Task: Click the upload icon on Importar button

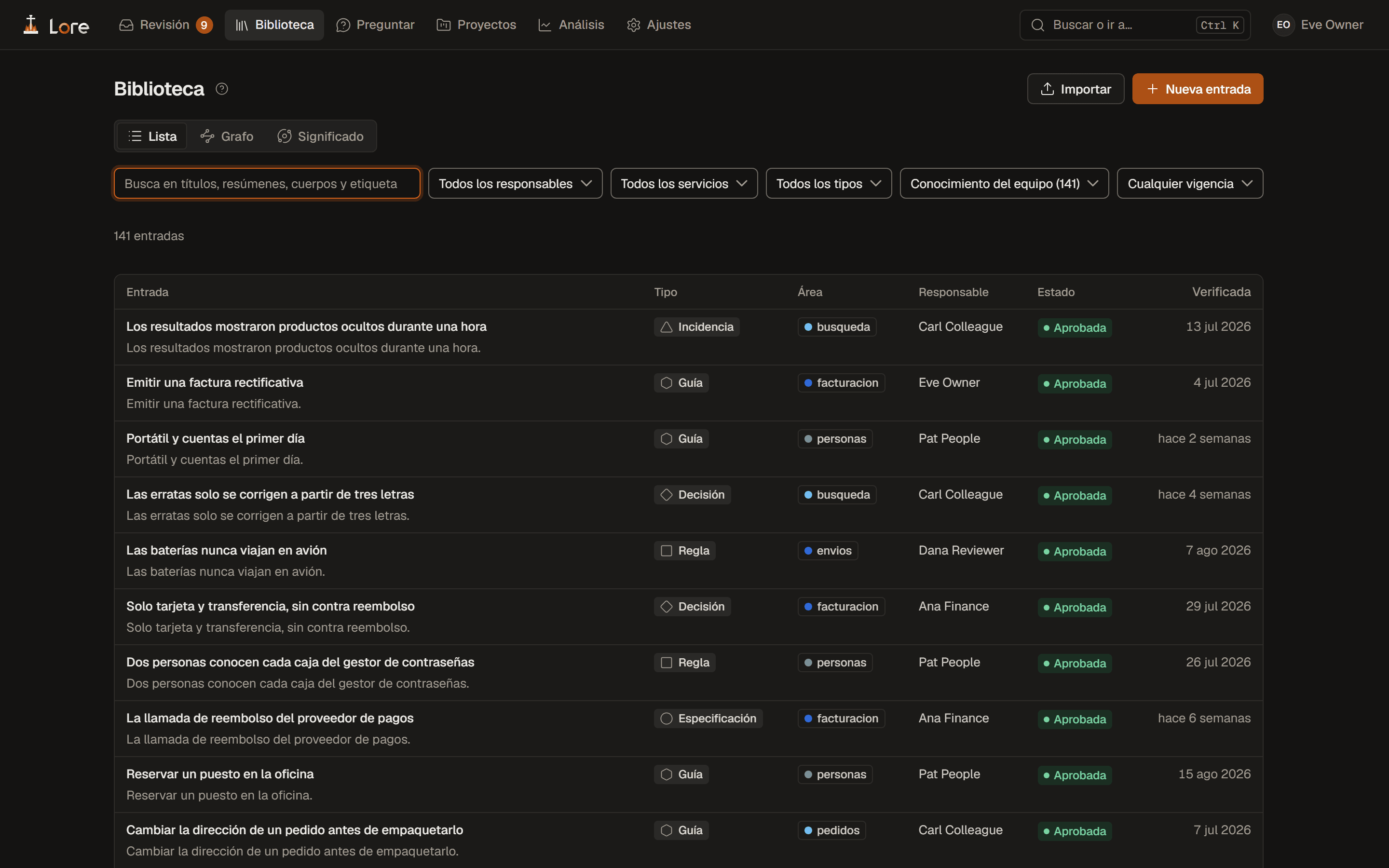Action: (x=1047, y=89)
